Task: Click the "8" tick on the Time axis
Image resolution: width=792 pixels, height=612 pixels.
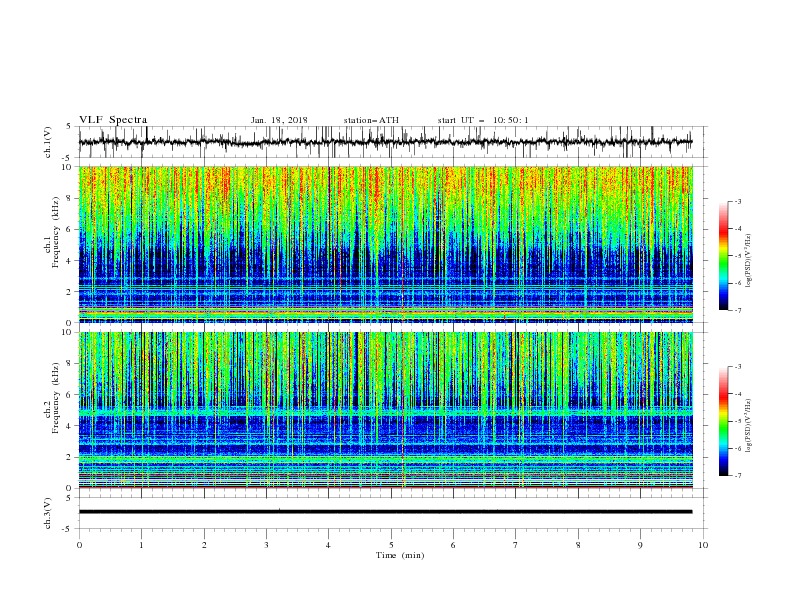Action: (x=578, y=545)
